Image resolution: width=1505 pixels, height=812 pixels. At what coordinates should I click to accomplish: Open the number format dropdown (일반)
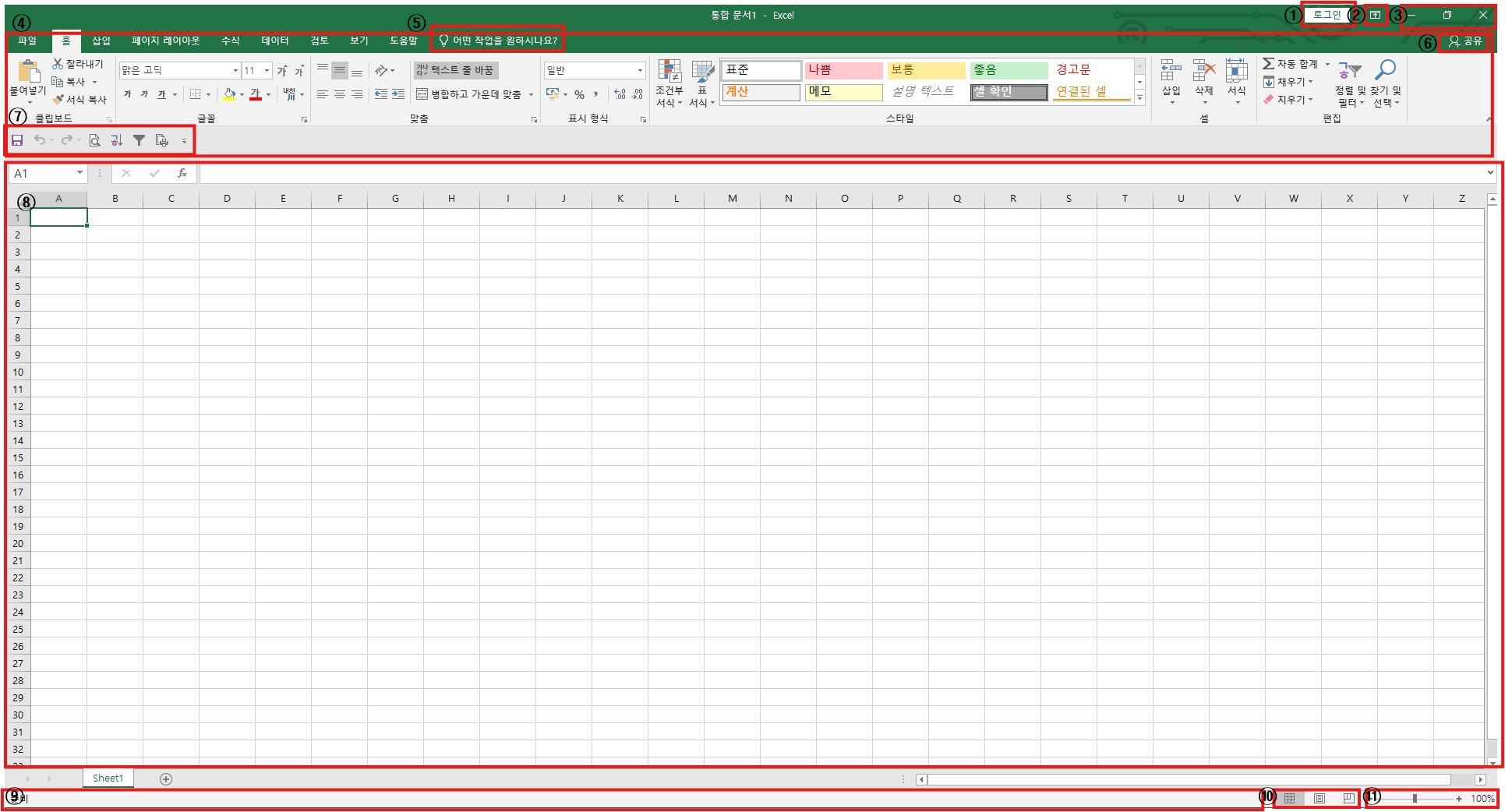click(640, 70)
